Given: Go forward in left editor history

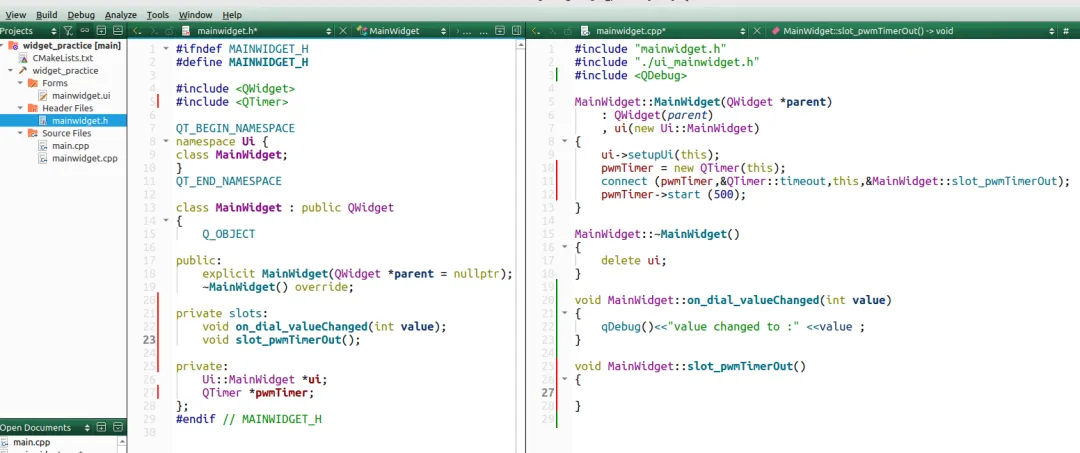Looking at the screenshot, I should point(154,30).
